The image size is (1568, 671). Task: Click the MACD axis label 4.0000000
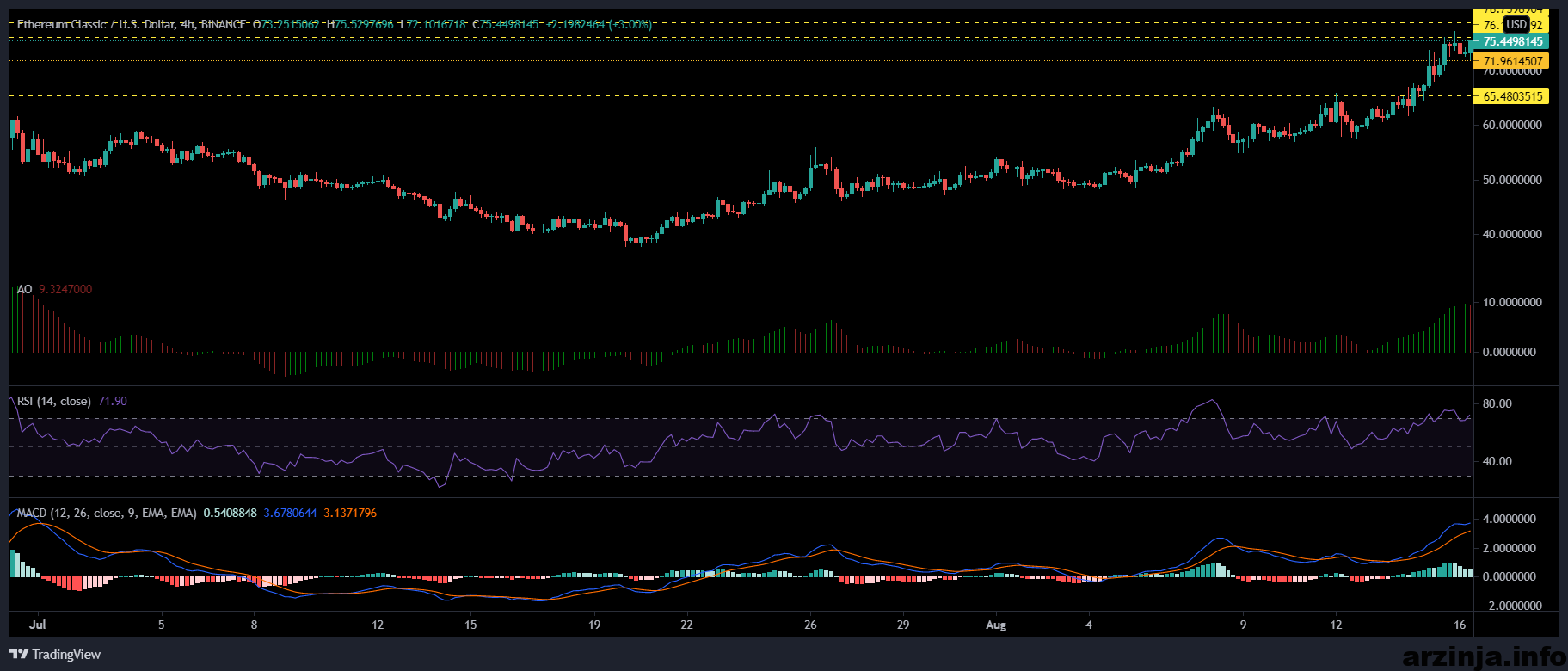1510,519
